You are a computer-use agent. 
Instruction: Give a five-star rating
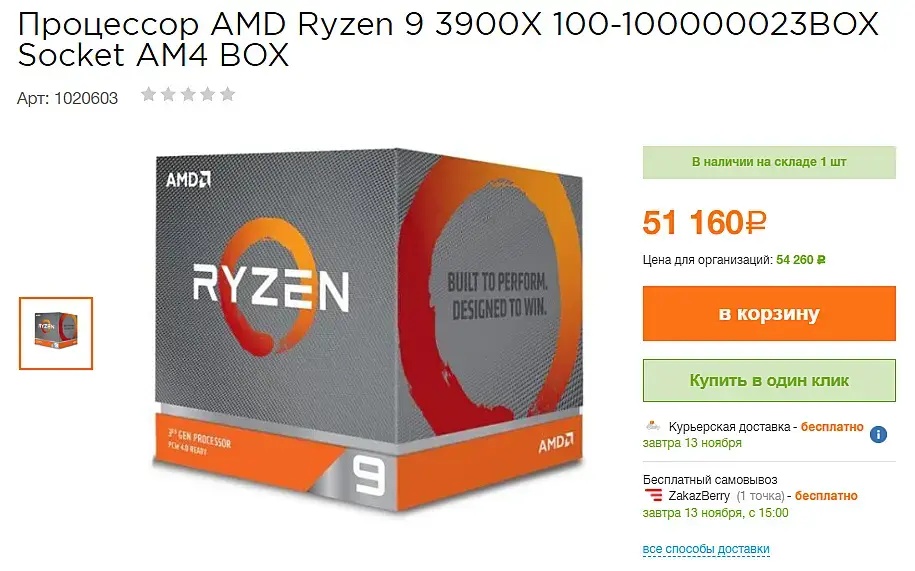coord(228,94)
